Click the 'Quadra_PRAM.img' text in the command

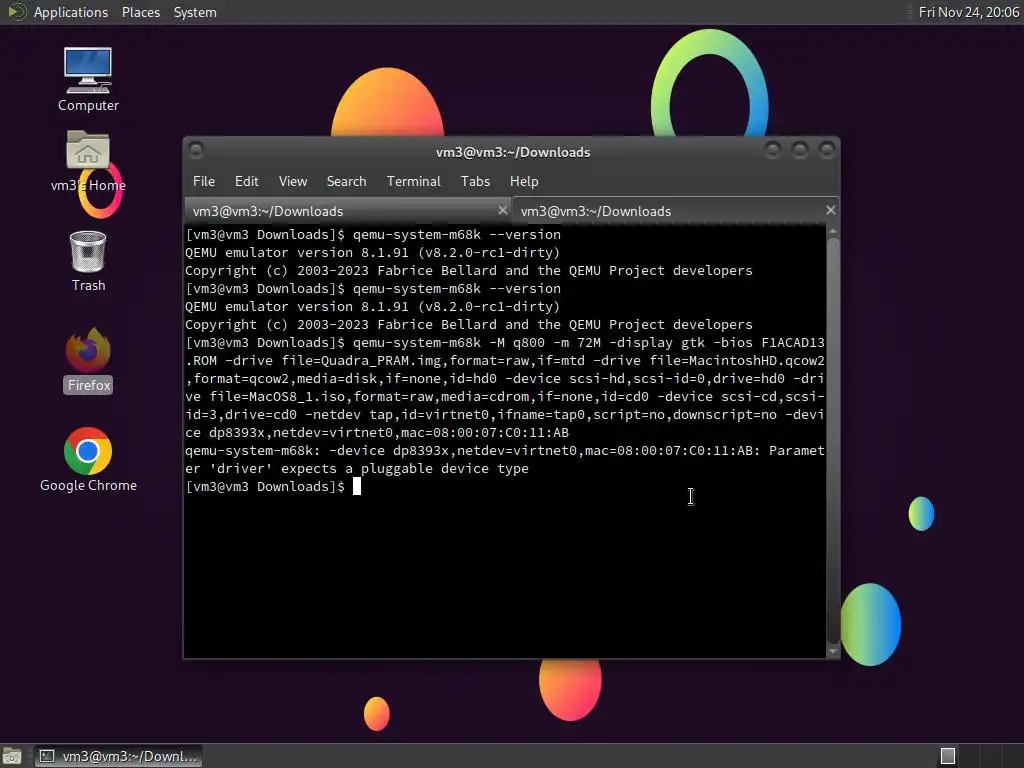(381, 360)
